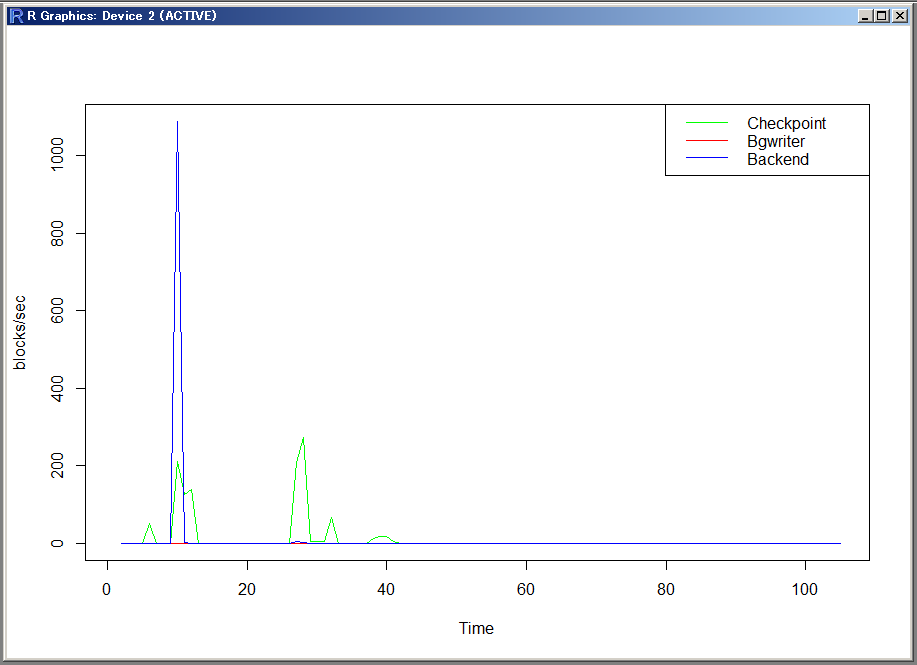Viewport: 917px width, 665px height.
Task: Select the 'Bgwriter' legend label
Action: [x=775, y=142]
